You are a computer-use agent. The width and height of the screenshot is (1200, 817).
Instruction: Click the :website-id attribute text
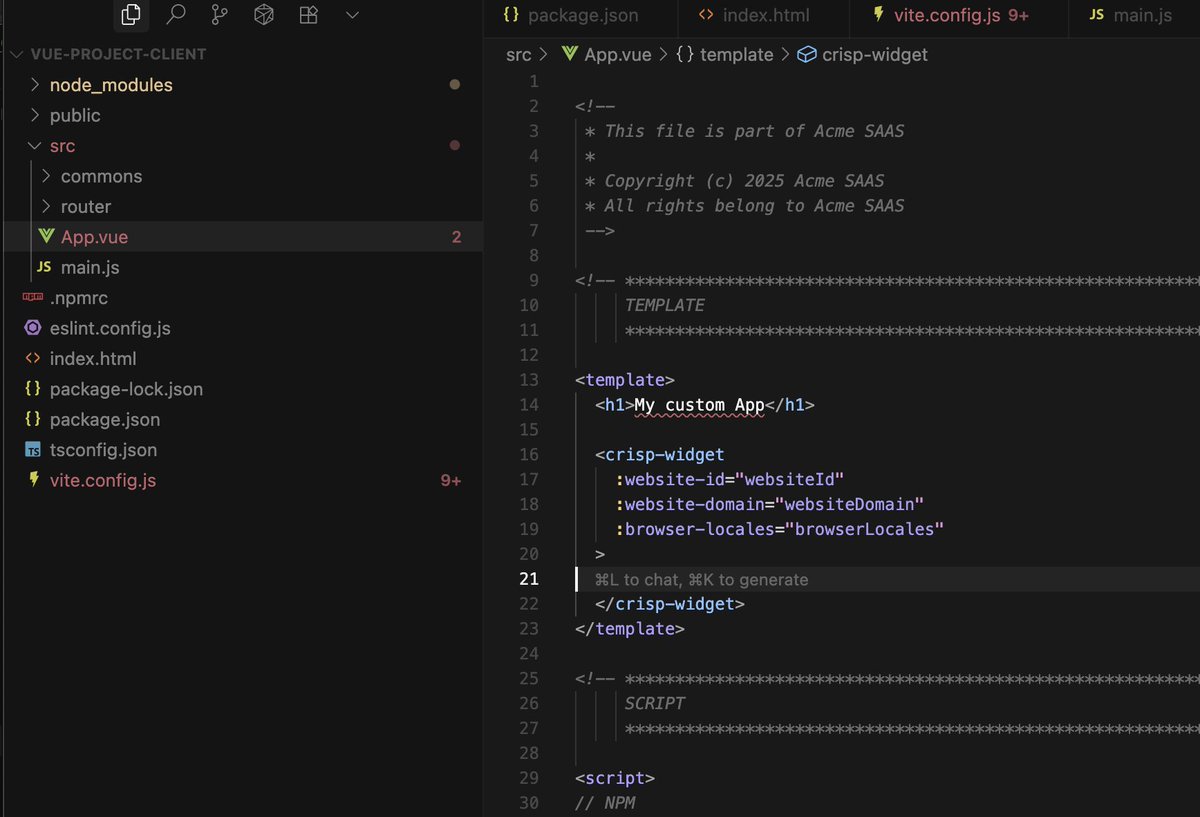(x=670, y=479)
